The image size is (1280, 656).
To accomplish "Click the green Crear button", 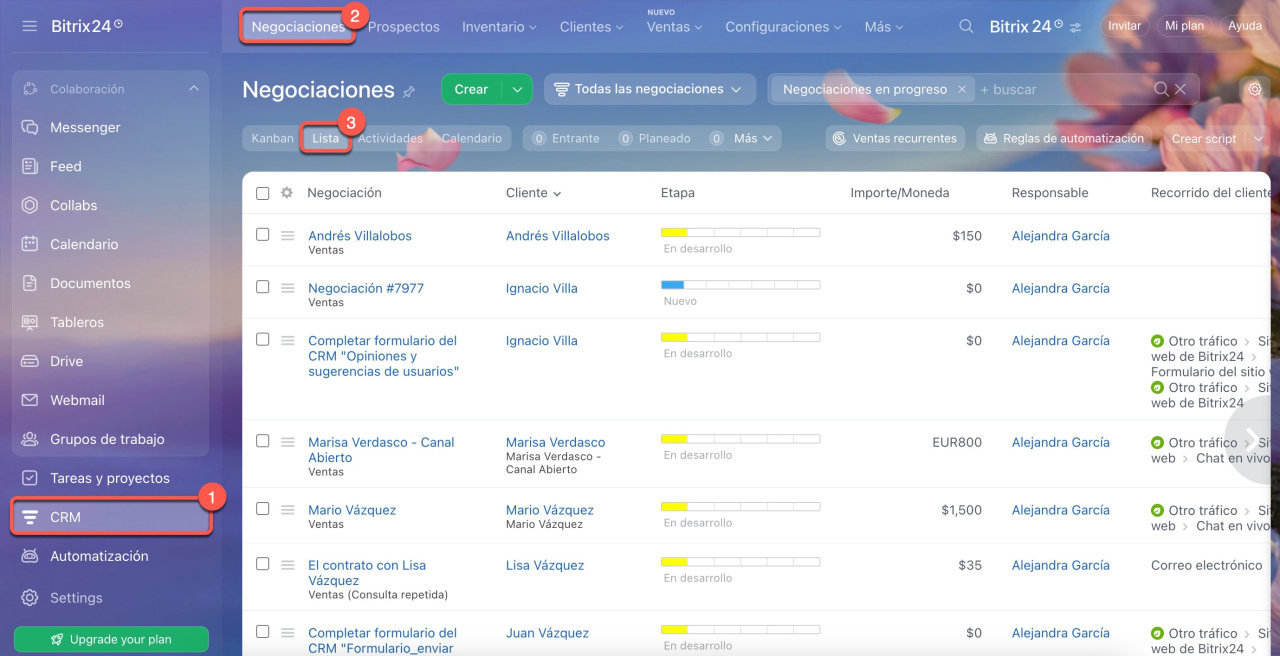I will click(x=471, y=89).
